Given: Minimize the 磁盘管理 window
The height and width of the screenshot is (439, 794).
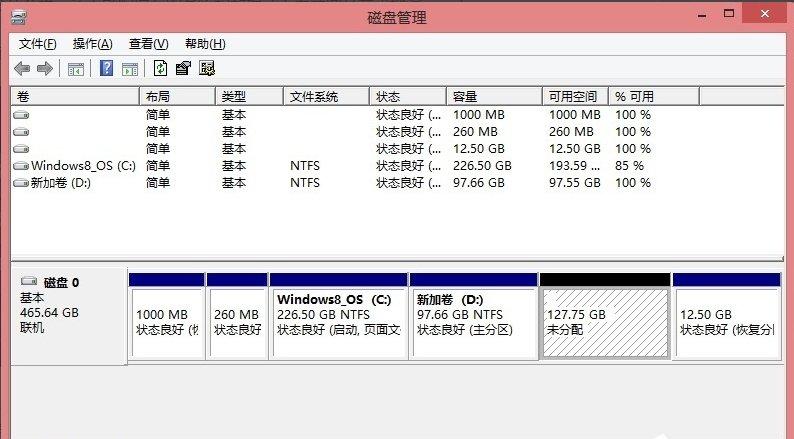Looking at the screenshot, I should [x=702, y=15].
